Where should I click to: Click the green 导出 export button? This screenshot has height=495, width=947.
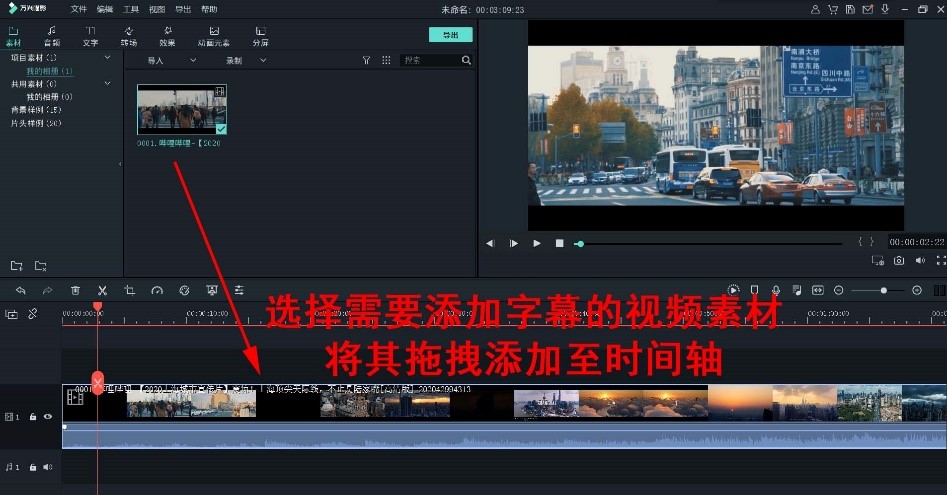click(451, 35)
